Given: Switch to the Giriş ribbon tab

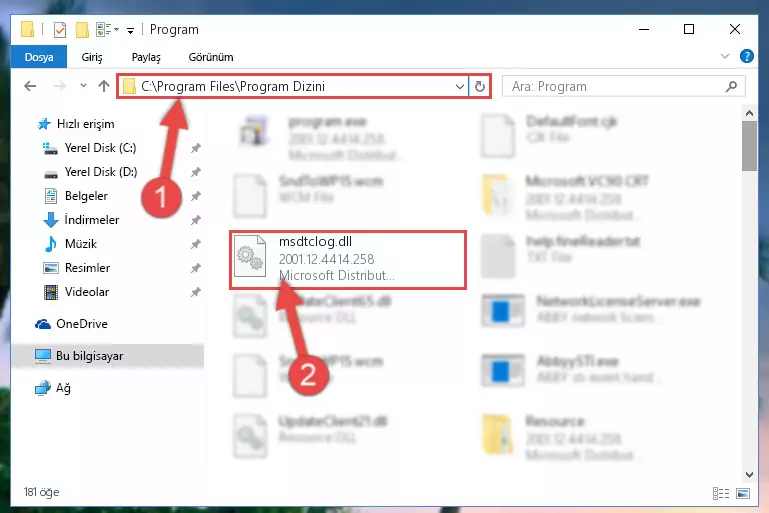Looking at the screenshot, I should click(x=92, y=57).
